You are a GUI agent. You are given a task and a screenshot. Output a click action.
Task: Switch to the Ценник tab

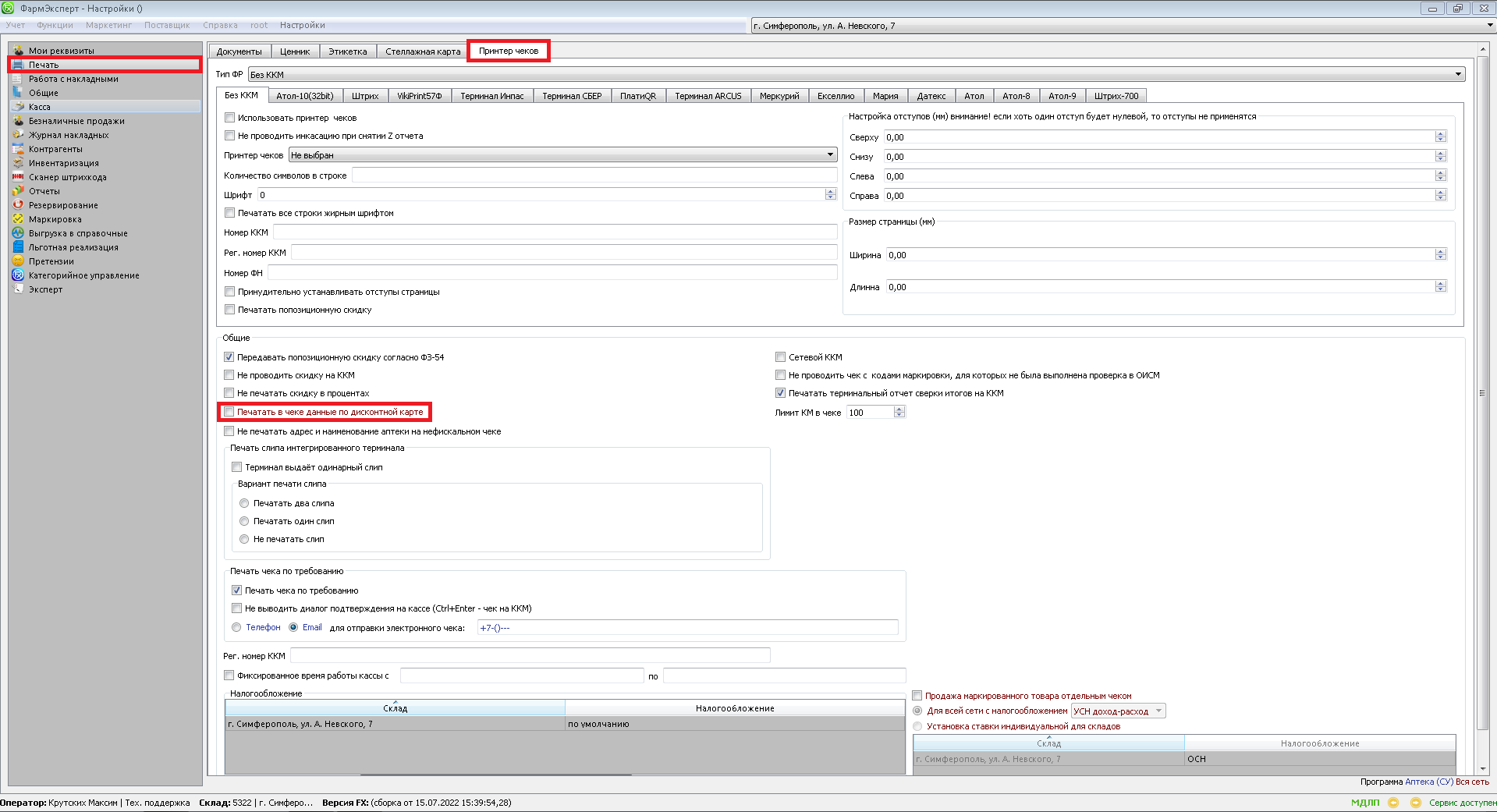click(x=295, y=51)
